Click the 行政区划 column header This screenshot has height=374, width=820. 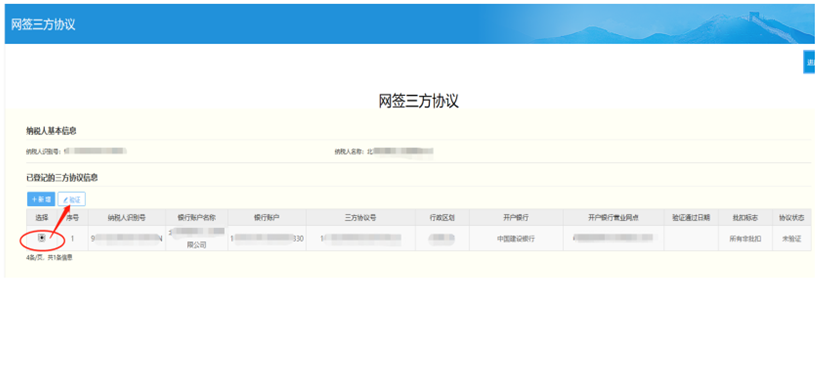coord(442,218)
